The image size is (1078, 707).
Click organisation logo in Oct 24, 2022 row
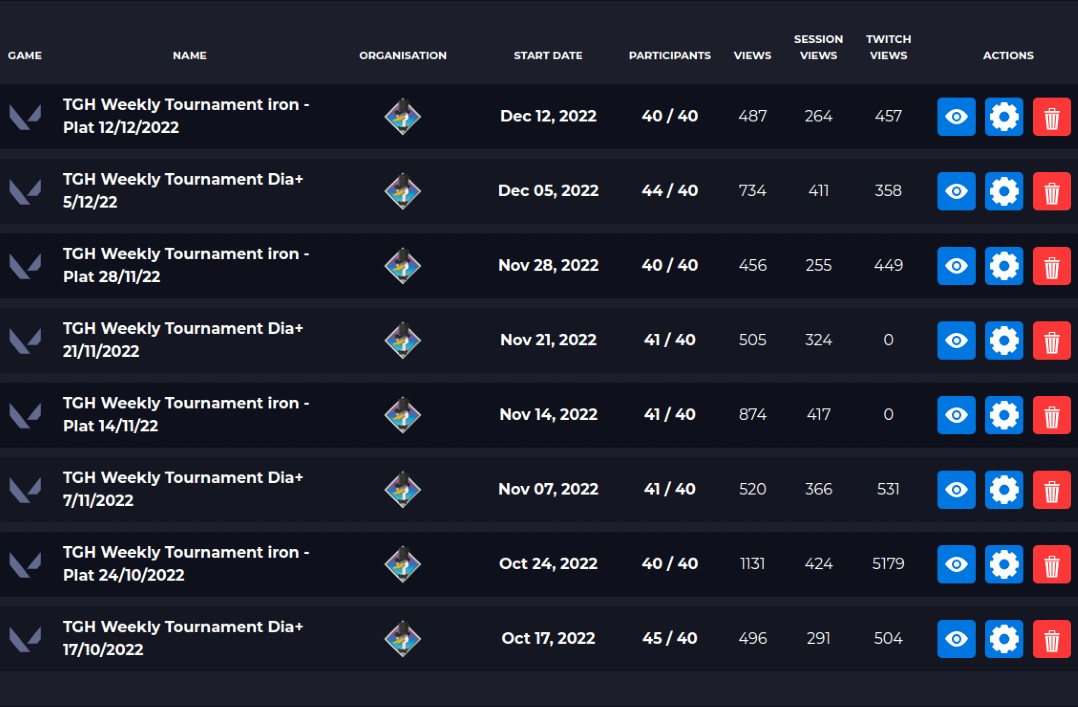(403, 564)
